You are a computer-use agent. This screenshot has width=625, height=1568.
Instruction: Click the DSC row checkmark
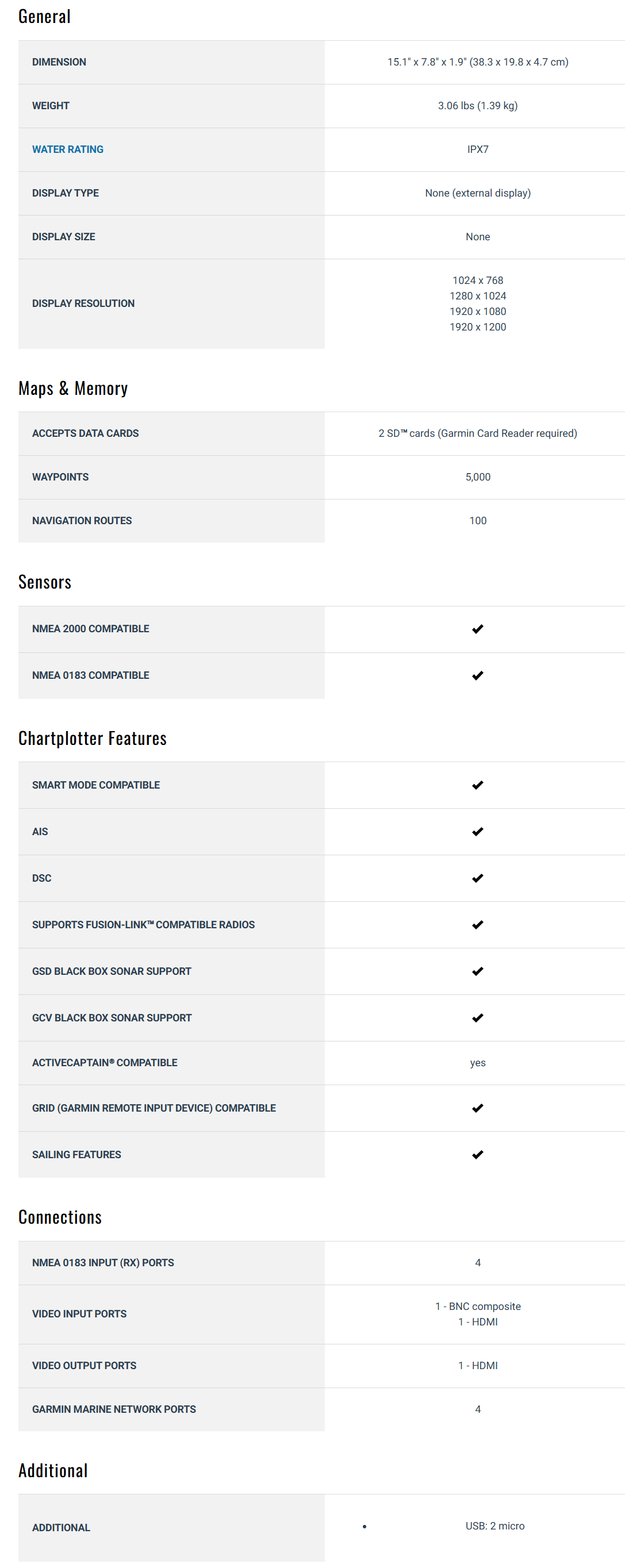pos(478,878)
